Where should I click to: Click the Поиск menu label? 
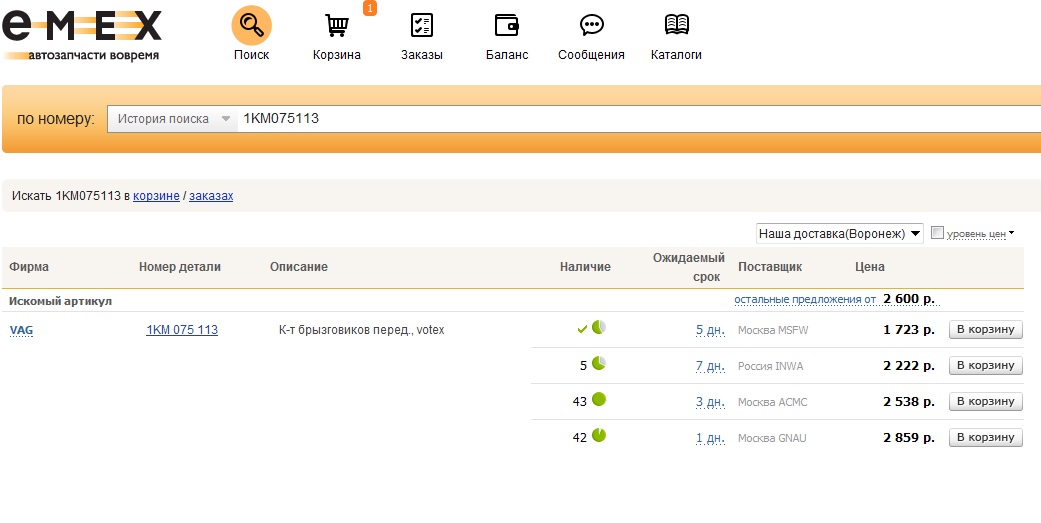coord(251,55)
